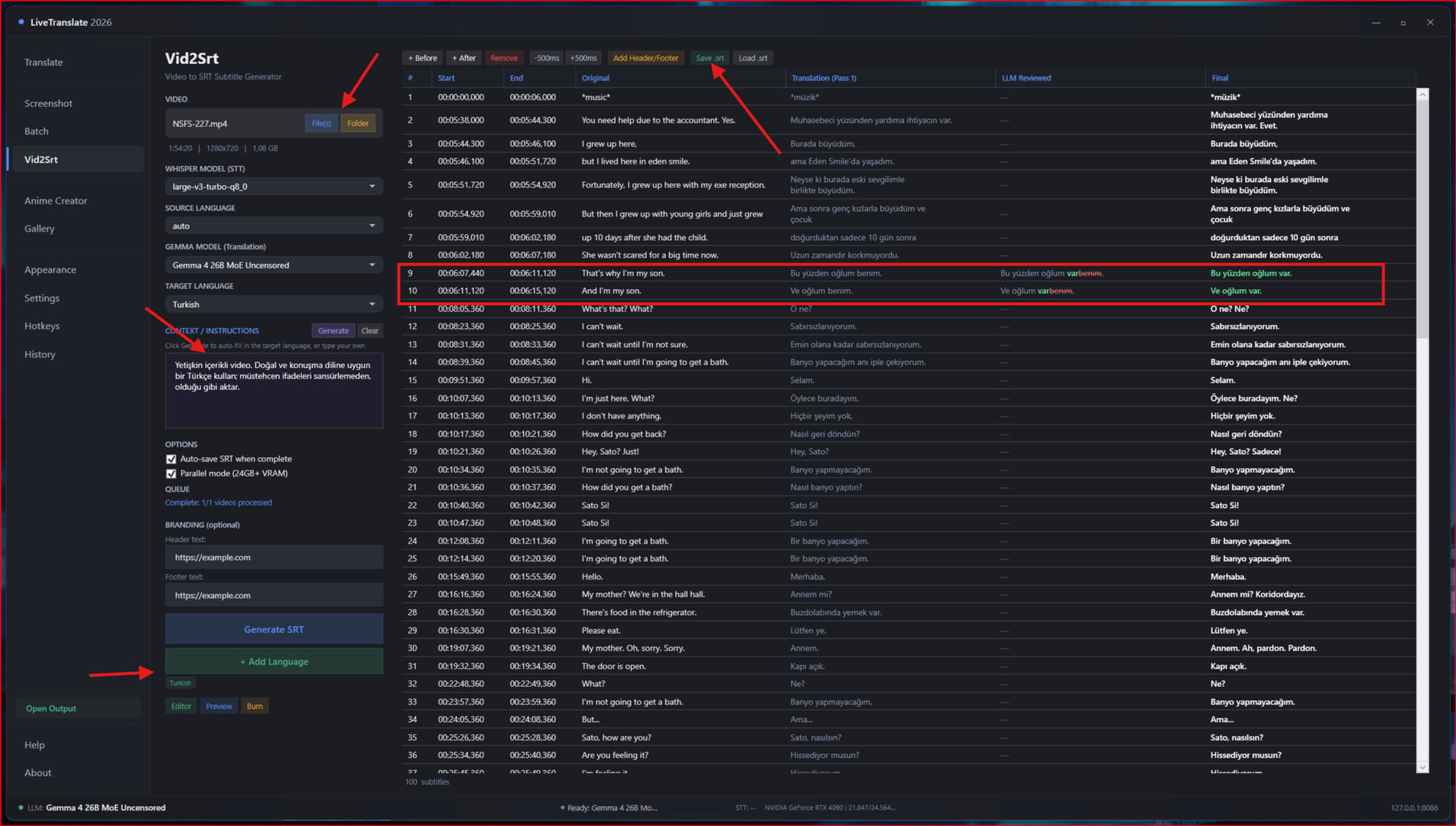Shift timing forward with +500ms button
The height and width of the screenshot is (826, 1456).
pyautogui.click(x=583, y=58)
